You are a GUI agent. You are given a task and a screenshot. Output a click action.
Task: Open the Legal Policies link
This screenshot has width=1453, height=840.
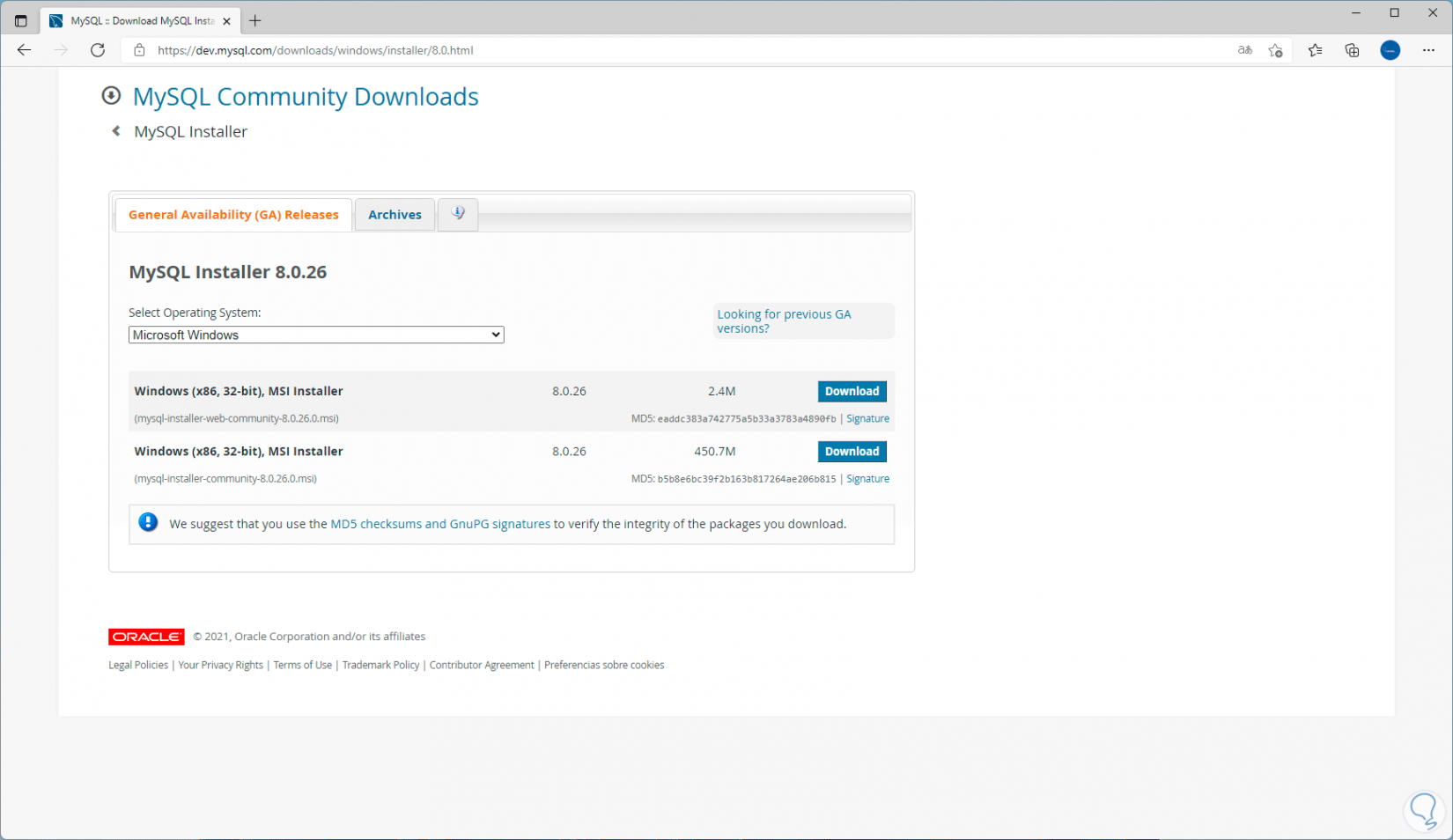[x=138, y=665]
